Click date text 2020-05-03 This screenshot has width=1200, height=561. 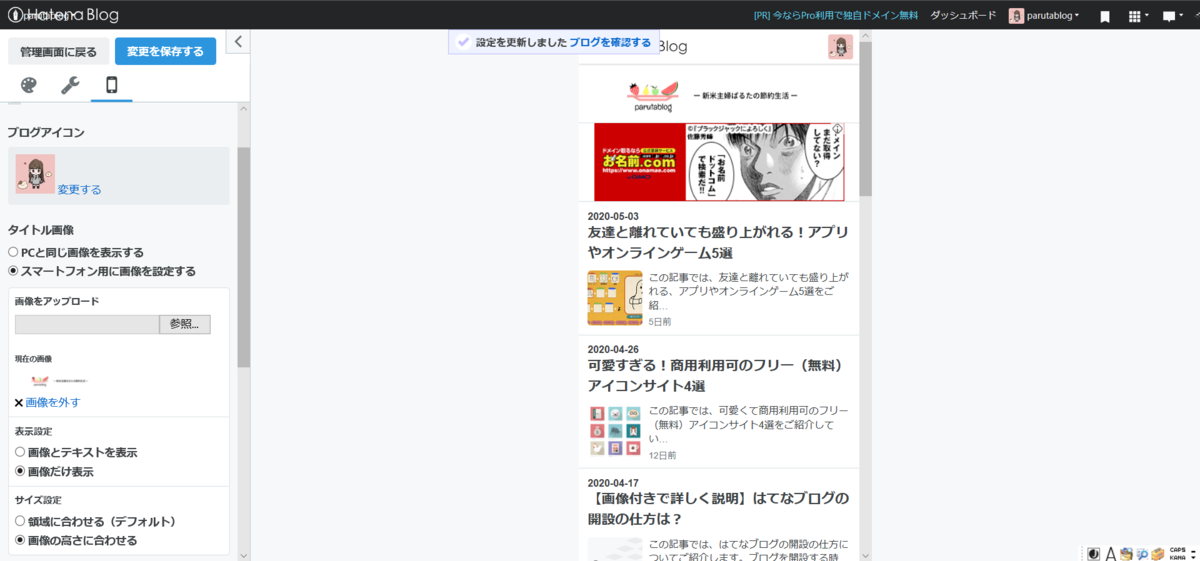[x=613, y=216]
